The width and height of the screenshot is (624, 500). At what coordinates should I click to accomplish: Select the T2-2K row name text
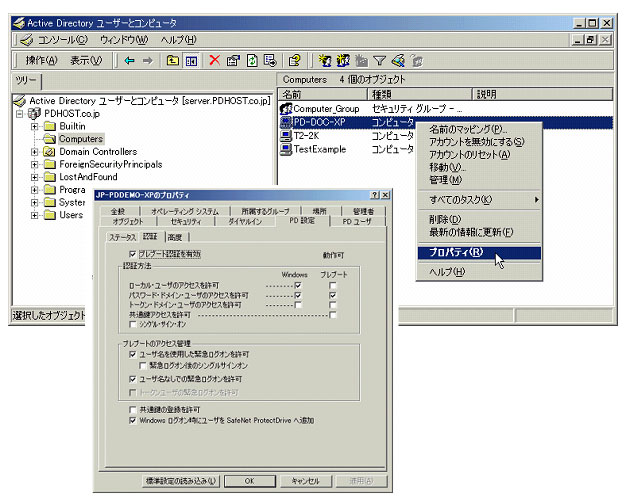pos(306,136)
